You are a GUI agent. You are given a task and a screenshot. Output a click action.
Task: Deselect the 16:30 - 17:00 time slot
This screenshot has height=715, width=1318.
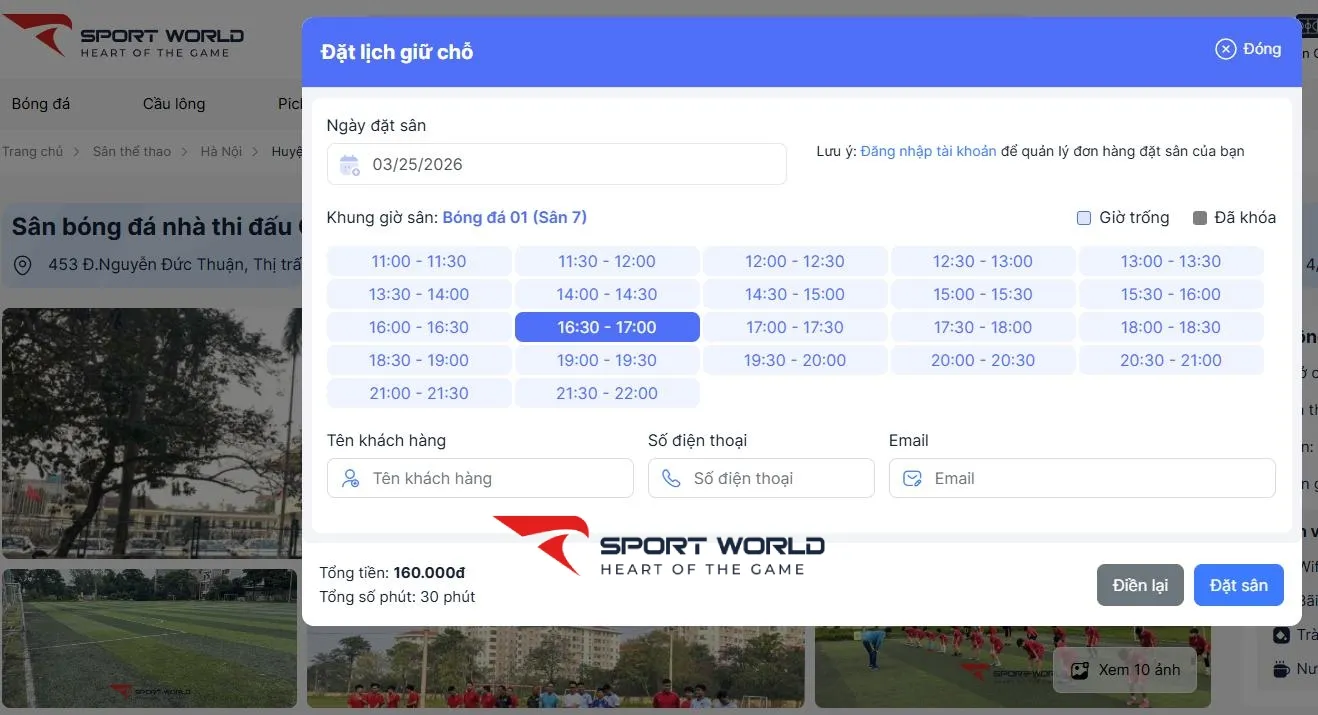click(607, 328)
